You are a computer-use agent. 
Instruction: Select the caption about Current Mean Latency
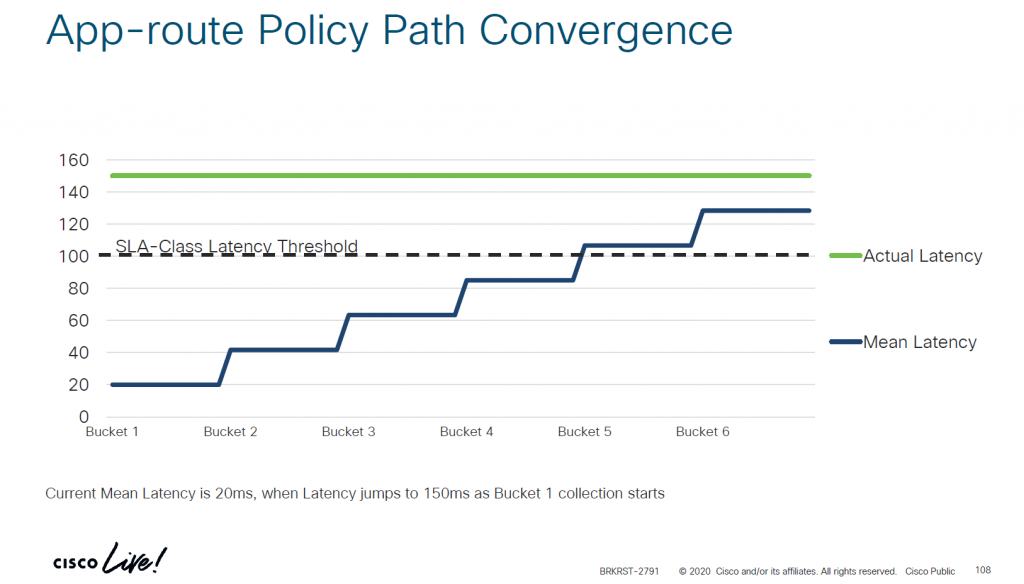click(355, 494)
